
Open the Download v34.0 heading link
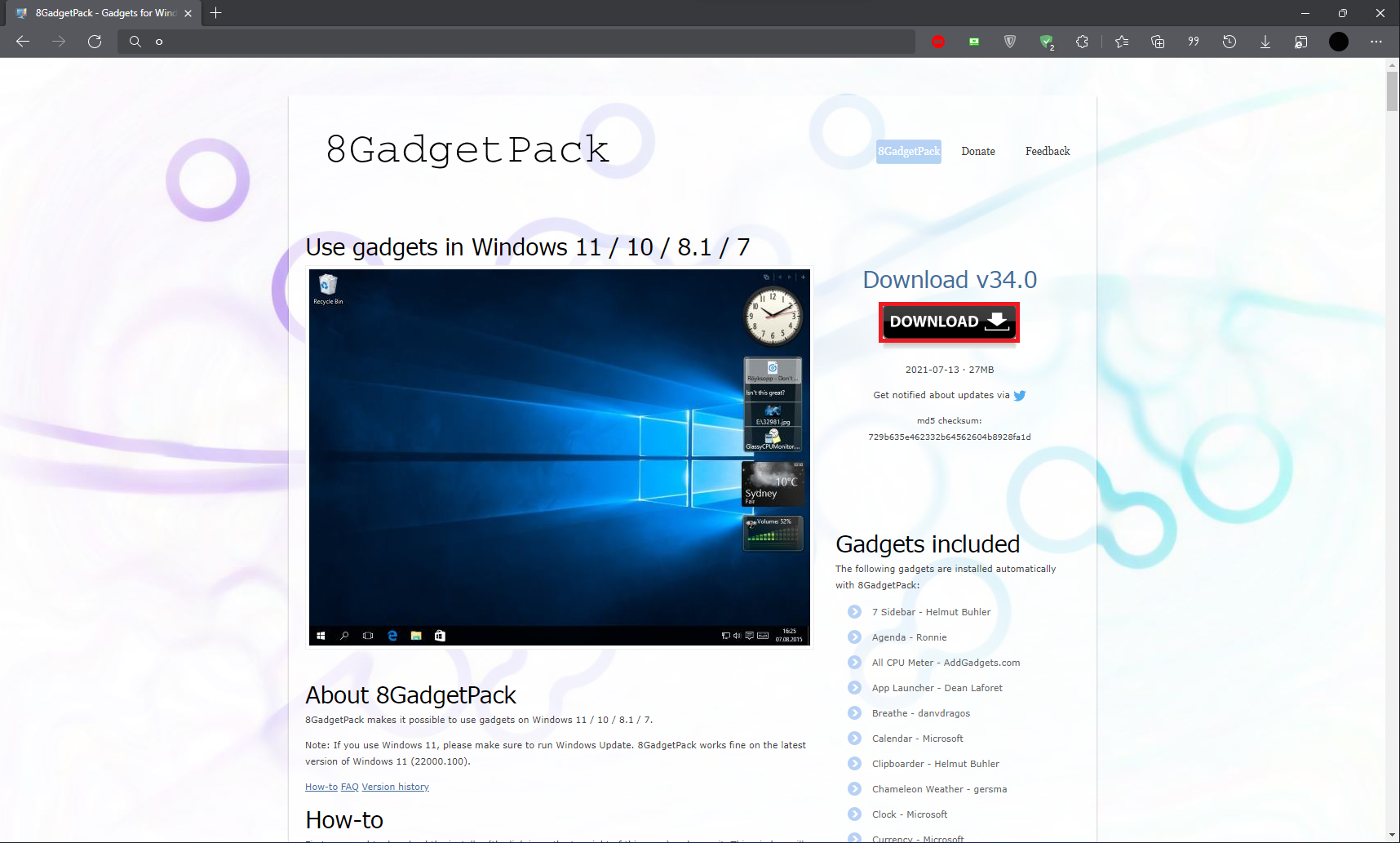click(x=950, y=280)
